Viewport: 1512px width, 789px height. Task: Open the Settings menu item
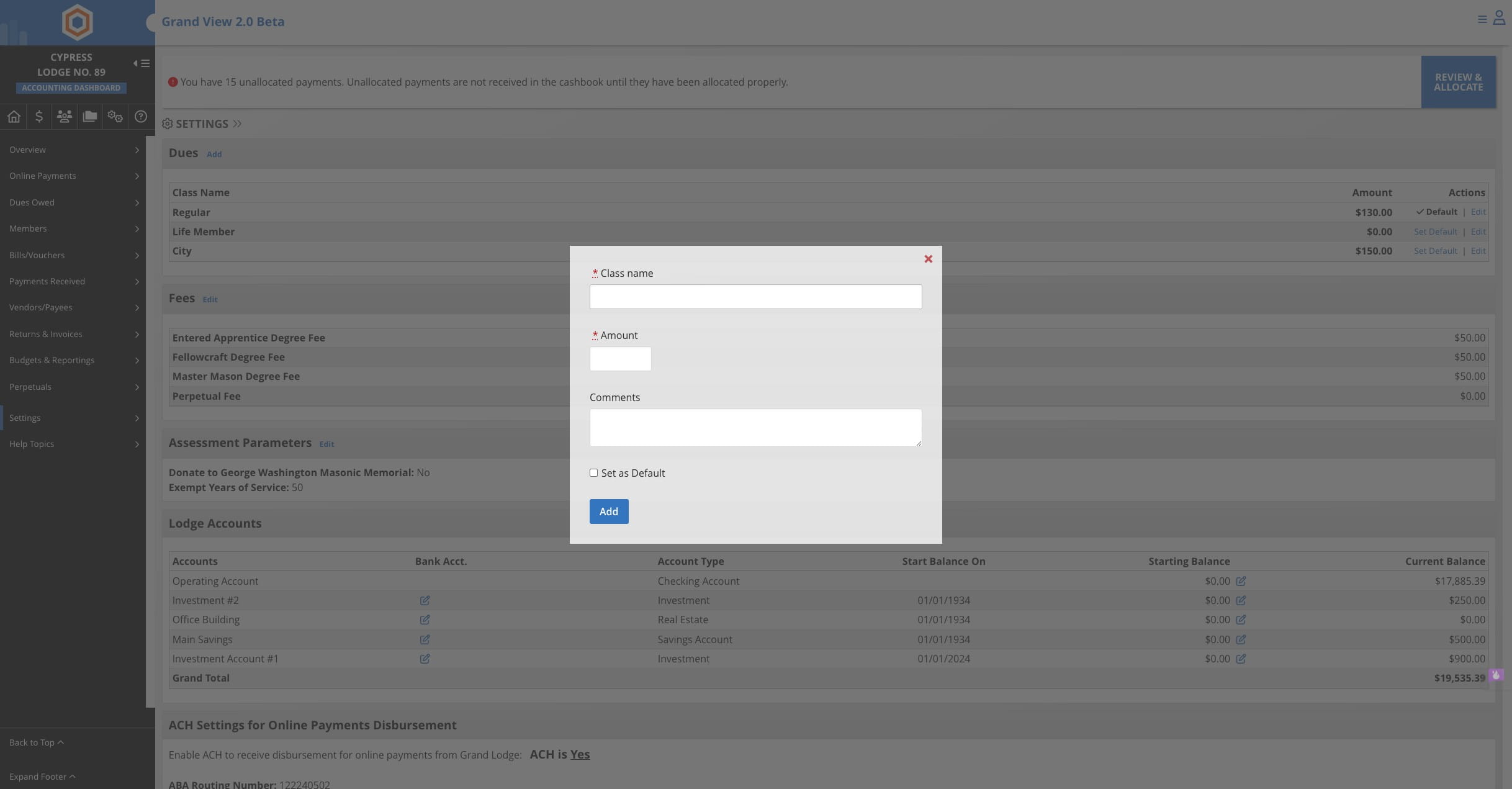click(x=73, y=418)
